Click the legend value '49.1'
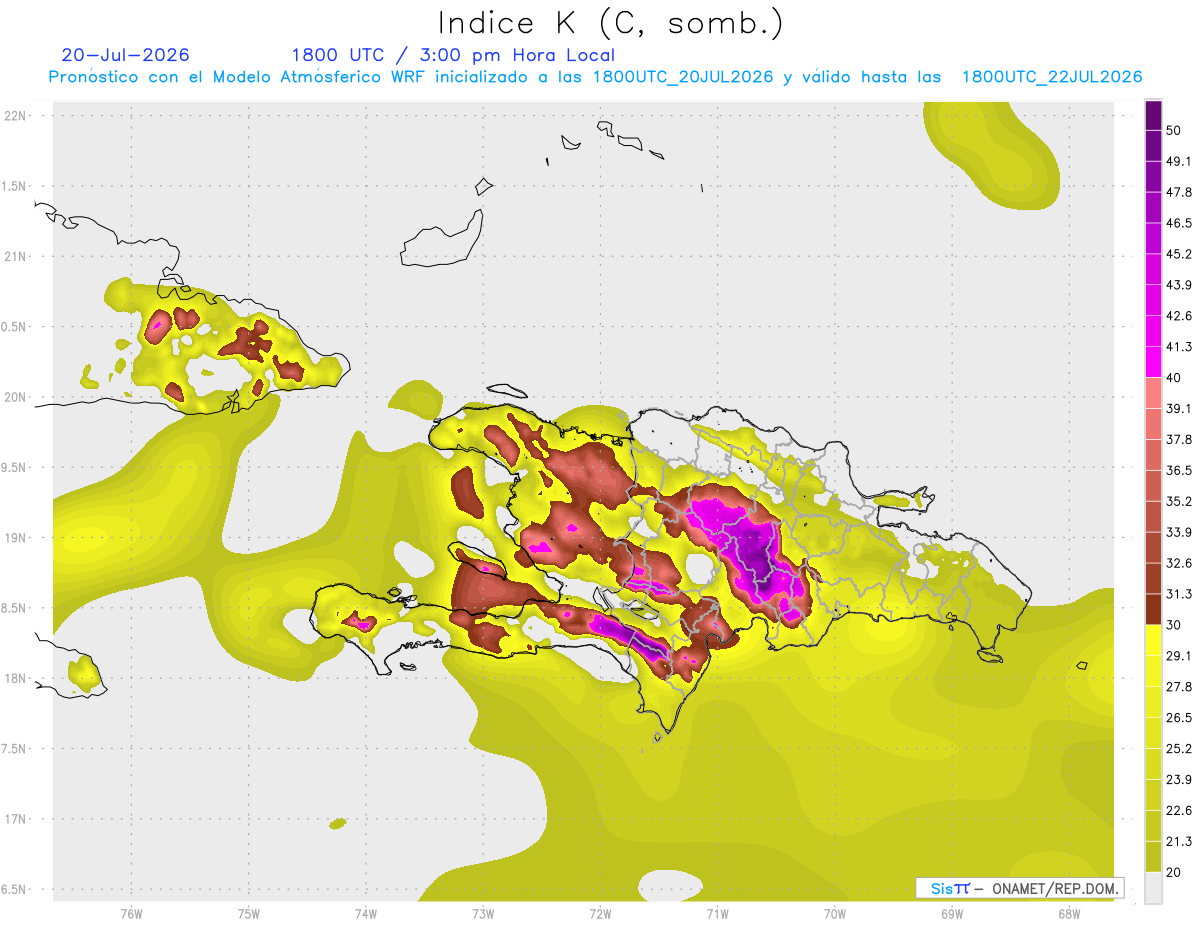The width and height of the screenshot is (1200, 927). 1179,162
